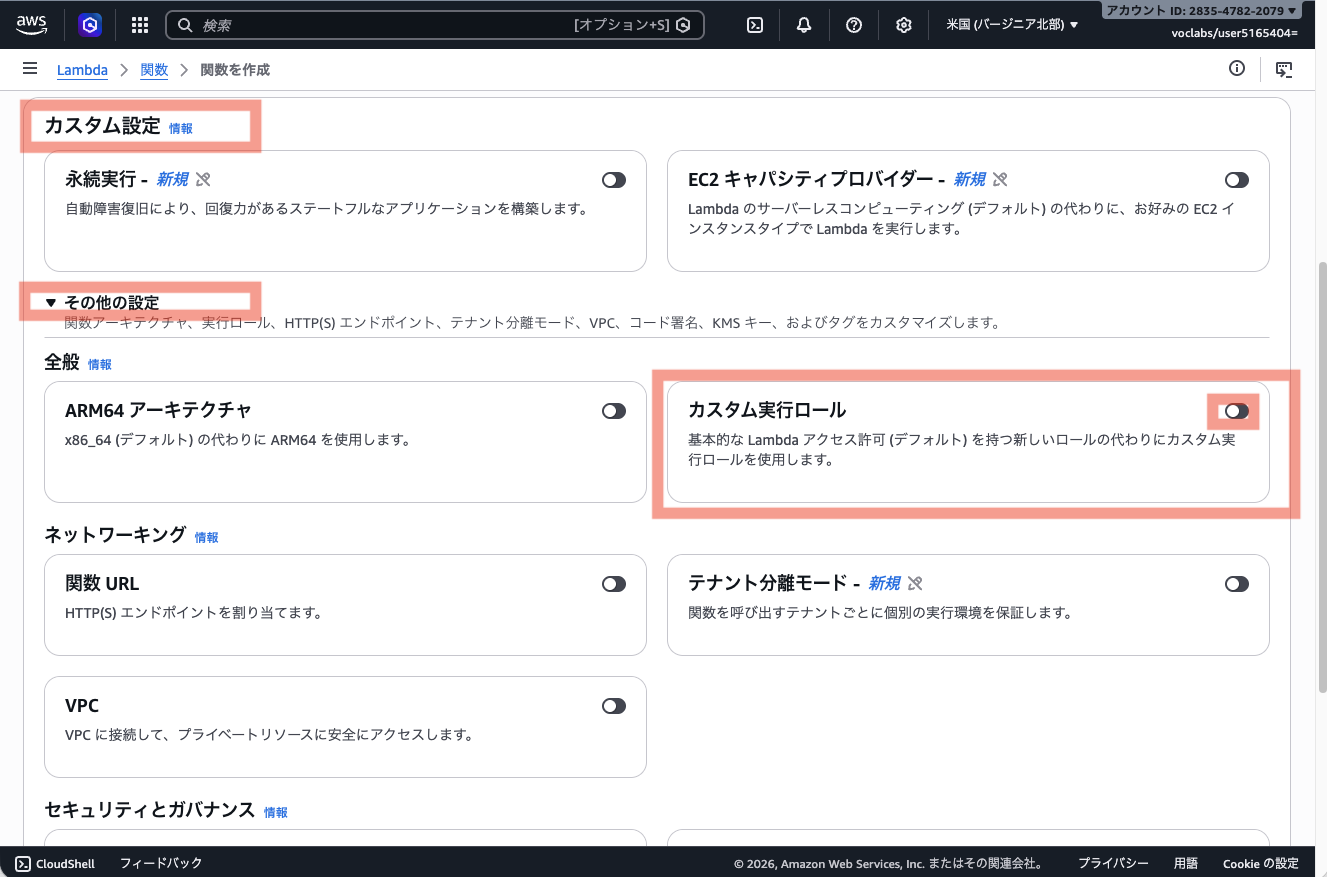Click the CloudShell label in the footer
This screenshot has height=877, width=1327.
[x=65, y=863]
